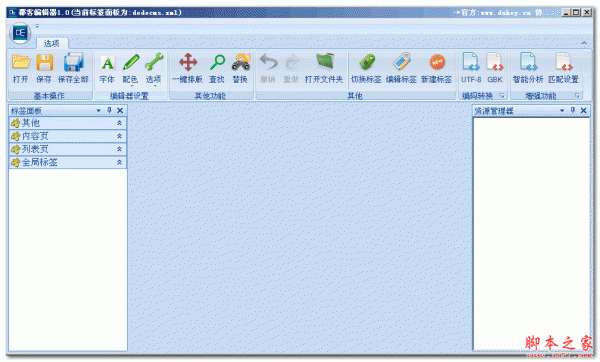Image resolution: width=600 pixels, height=362 pixels.
Task: Convert encoding to UTF-8
Action: pos(471,68)
